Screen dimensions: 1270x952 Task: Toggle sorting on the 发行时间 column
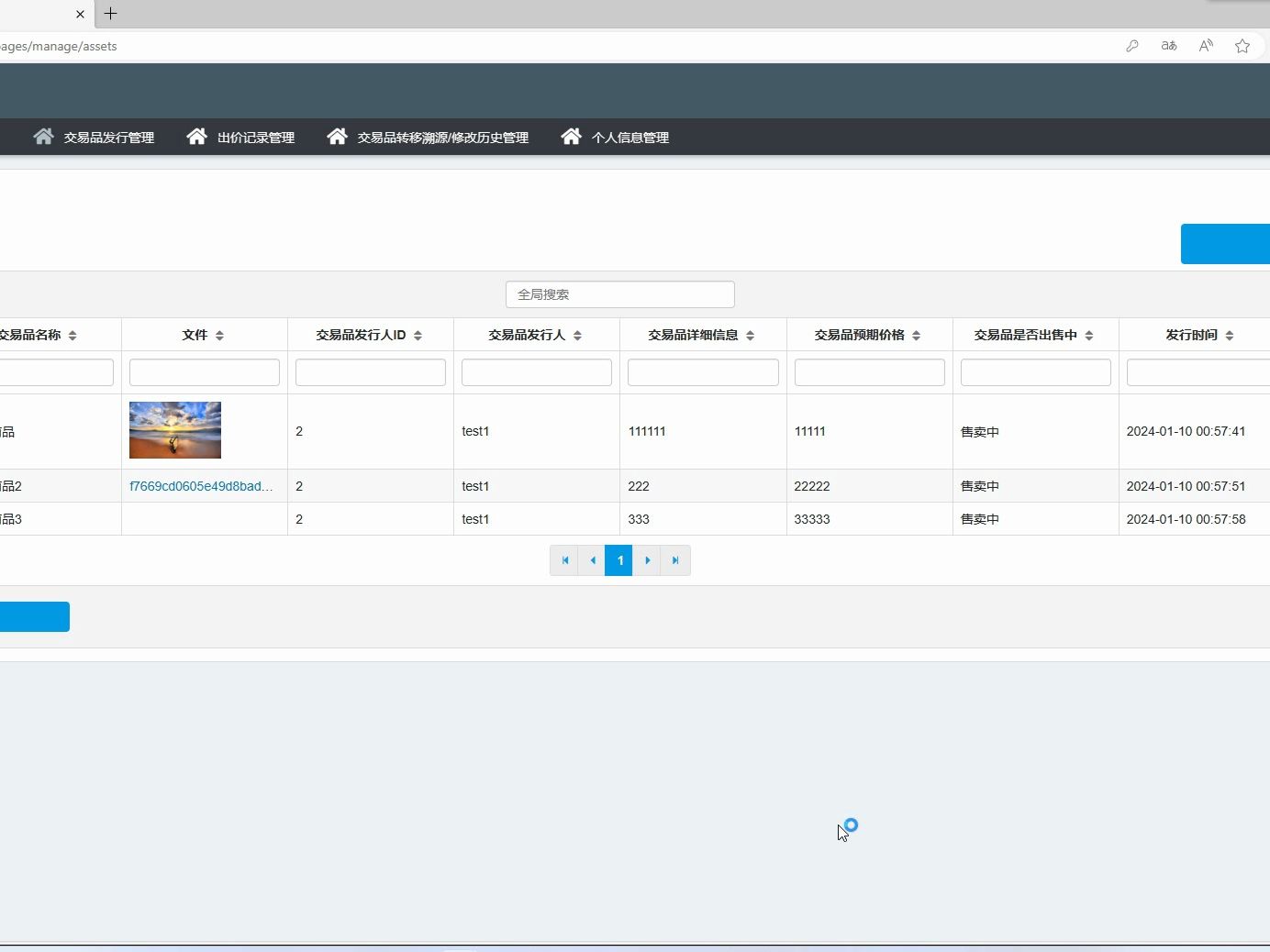[1230, 335]
